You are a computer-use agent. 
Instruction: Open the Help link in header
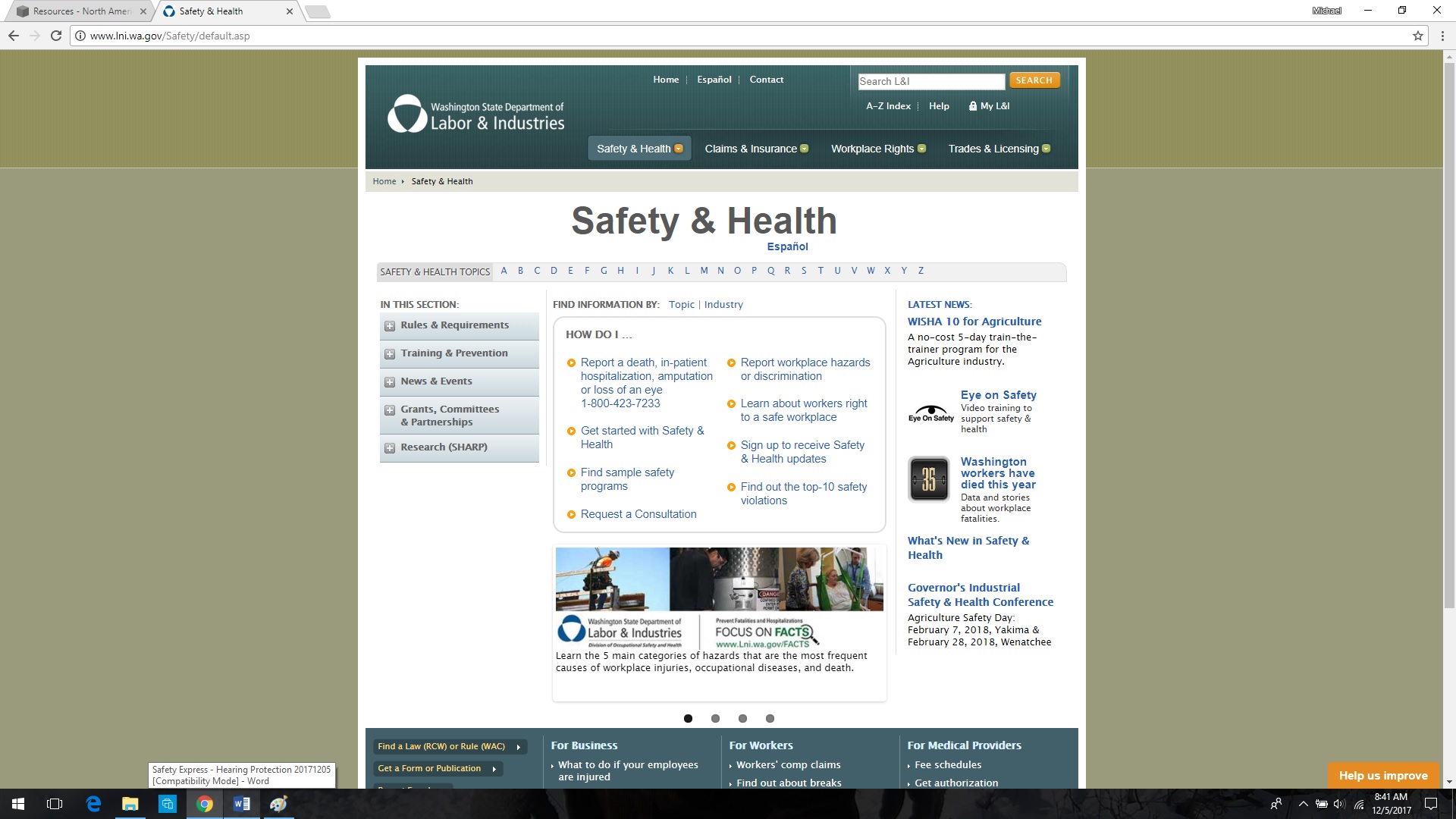click(939, 106)
